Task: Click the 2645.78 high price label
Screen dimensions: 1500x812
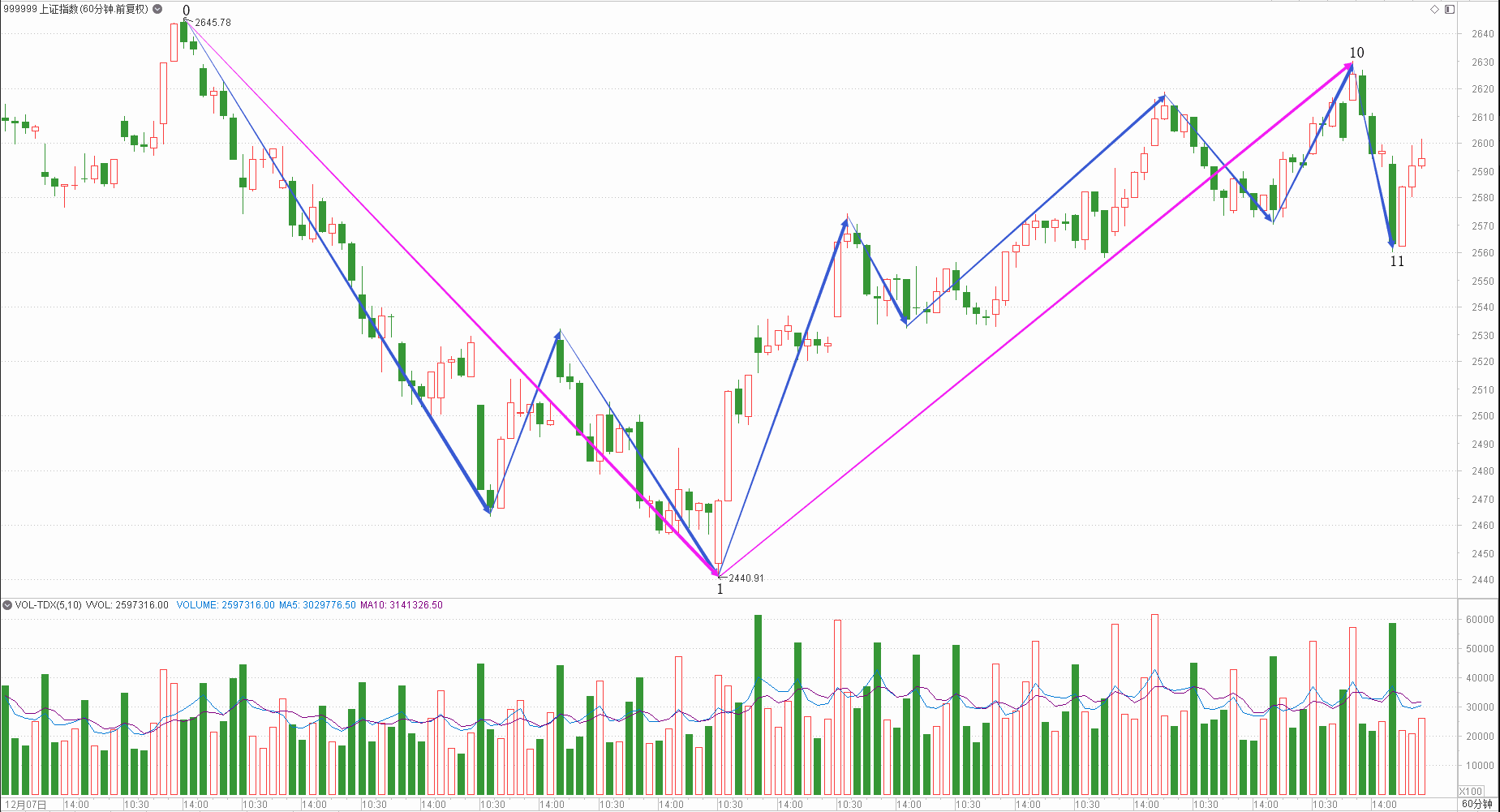Action: [x=213, y=23]
